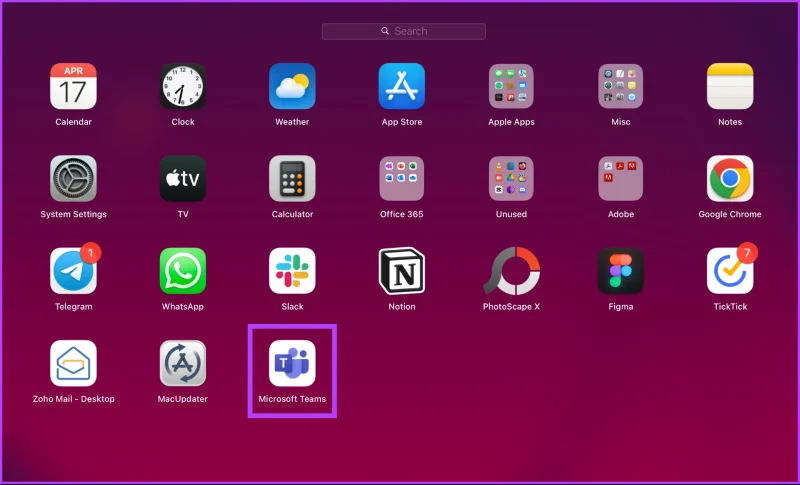Screen dimensions: 800x485
Task: Open the Calendar app
Action: tap(73, 86)
